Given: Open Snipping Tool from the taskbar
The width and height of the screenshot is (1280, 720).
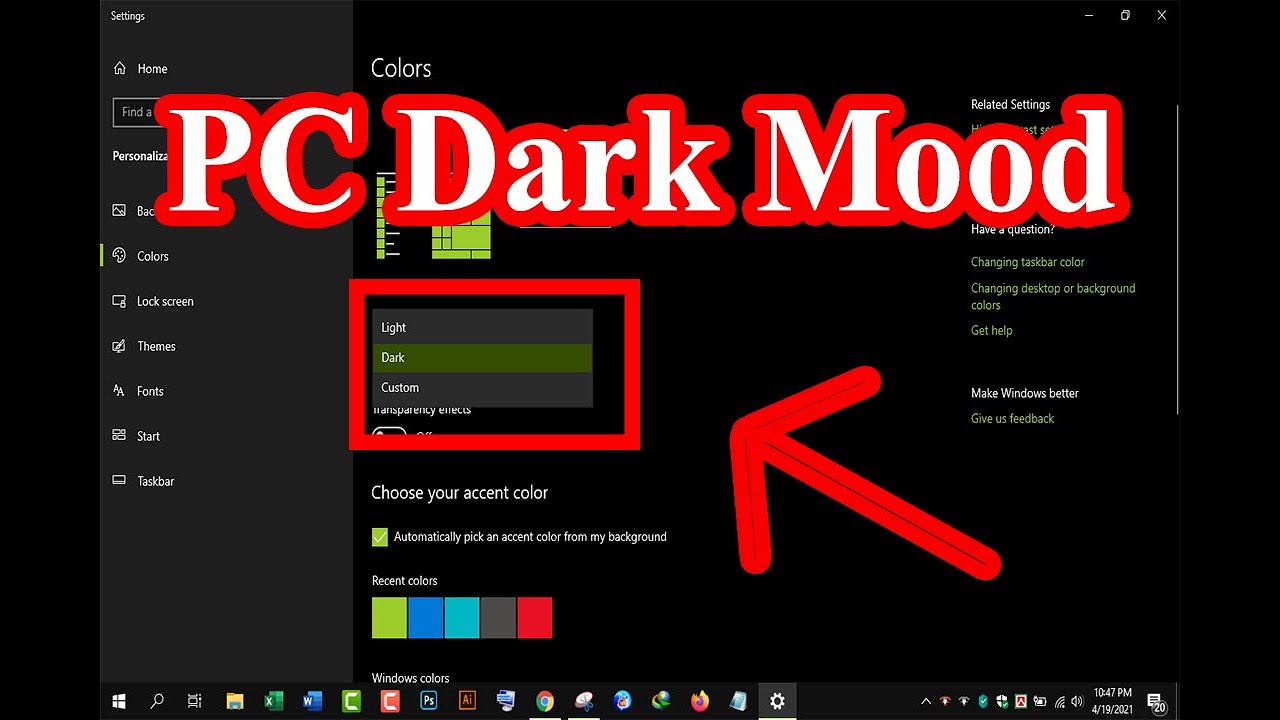Looking at the screenshot, I should (583, 701).
